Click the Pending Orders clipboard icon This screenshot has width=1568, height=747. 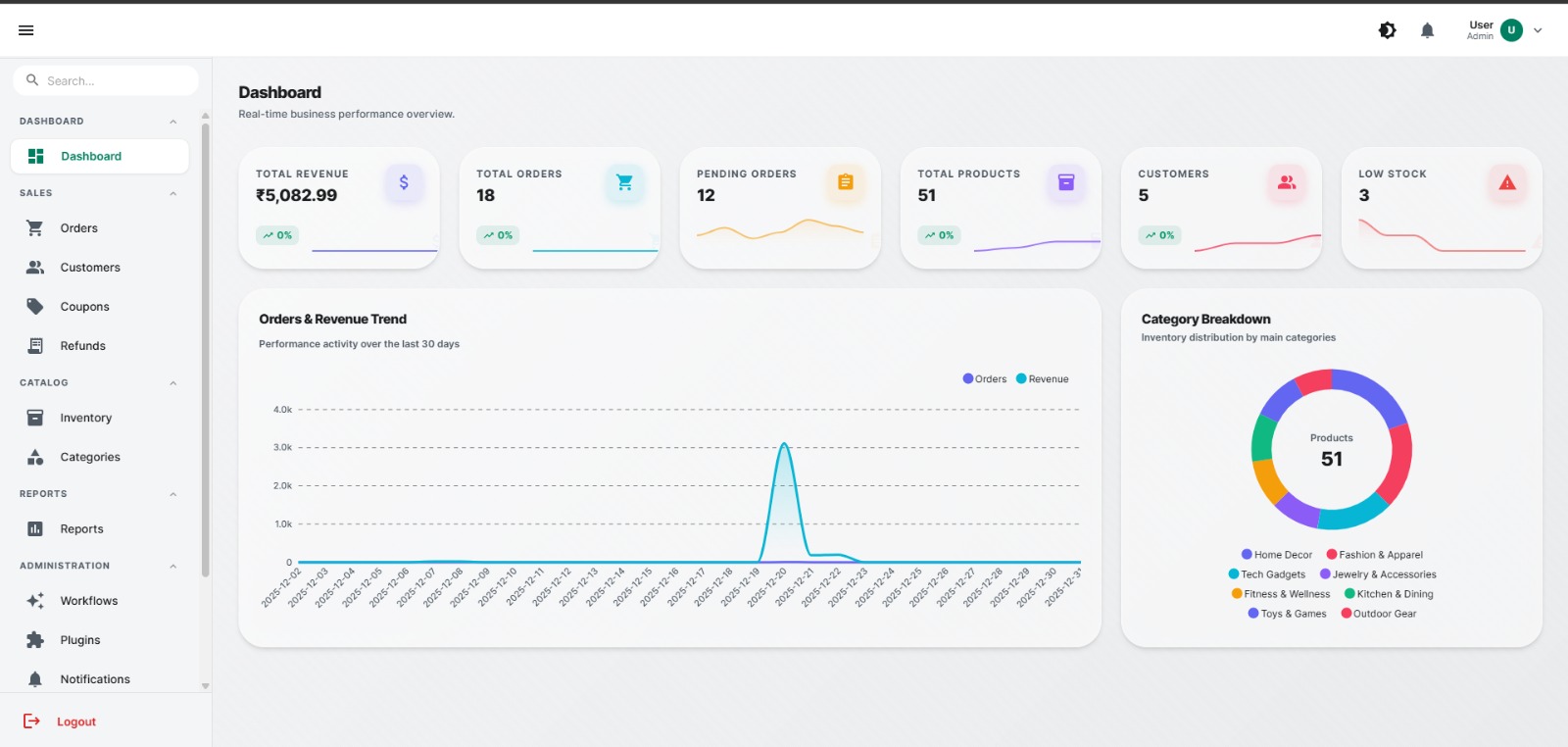click(x=845, y=182)
